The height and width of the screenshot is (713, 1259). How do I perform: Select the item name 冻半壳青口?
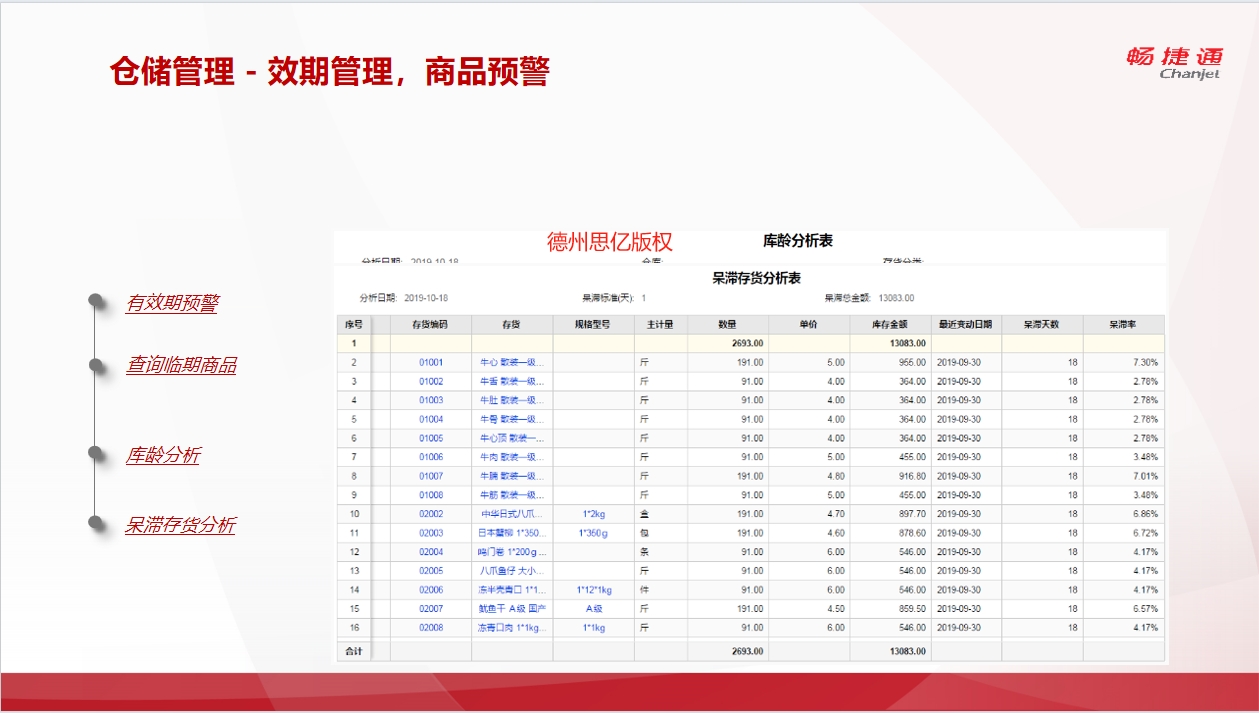coord(512,590)
